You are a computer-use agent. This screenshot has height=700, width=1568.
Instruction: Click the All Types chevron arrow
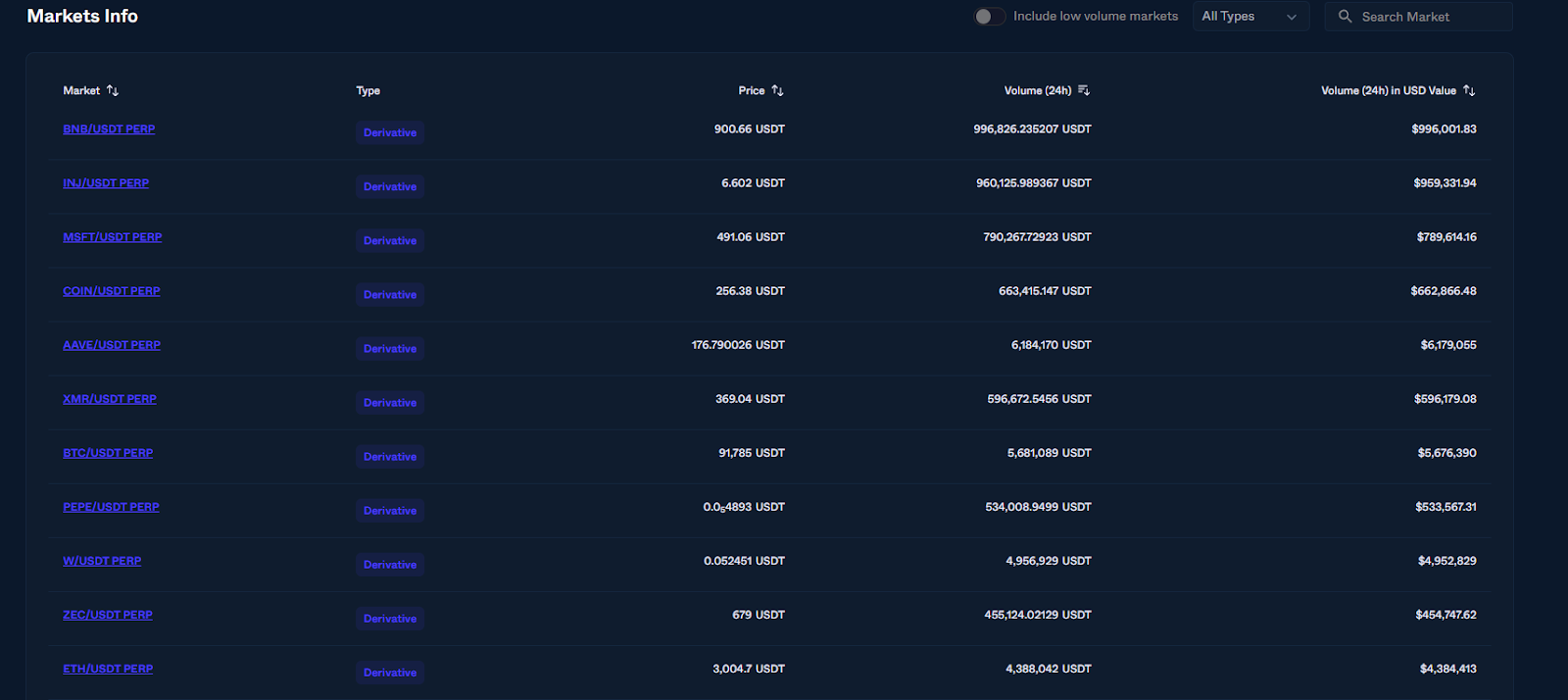1291,18
